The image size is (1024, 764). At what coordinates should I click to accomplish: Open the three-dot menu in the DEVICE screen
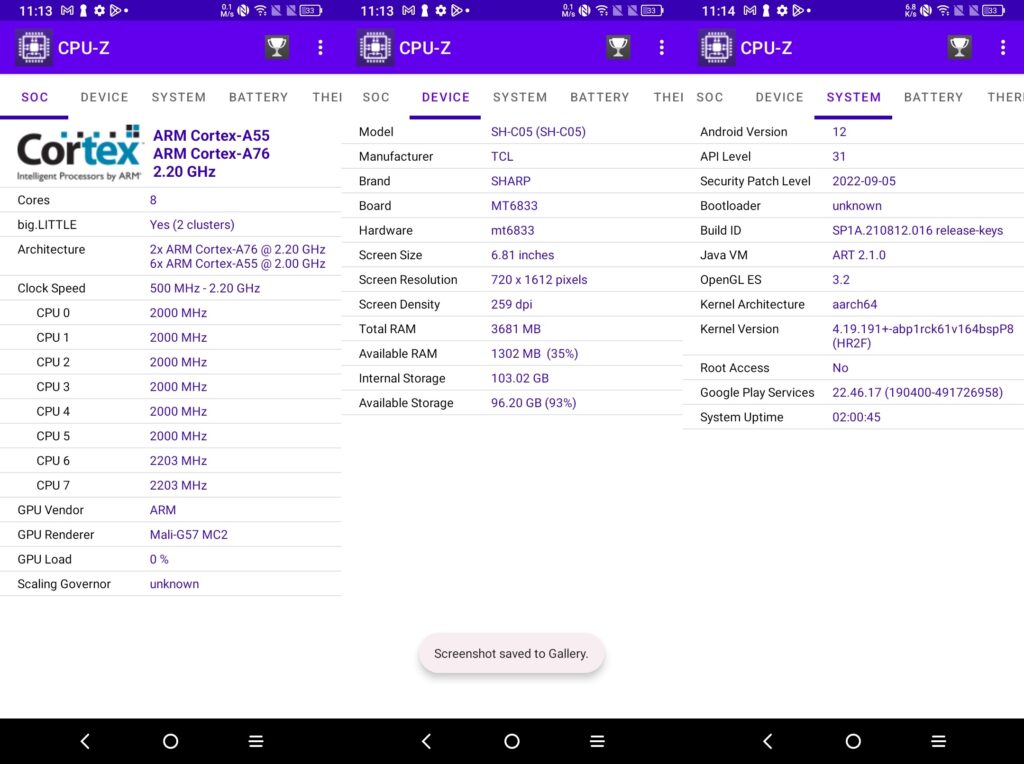[662, 47]
